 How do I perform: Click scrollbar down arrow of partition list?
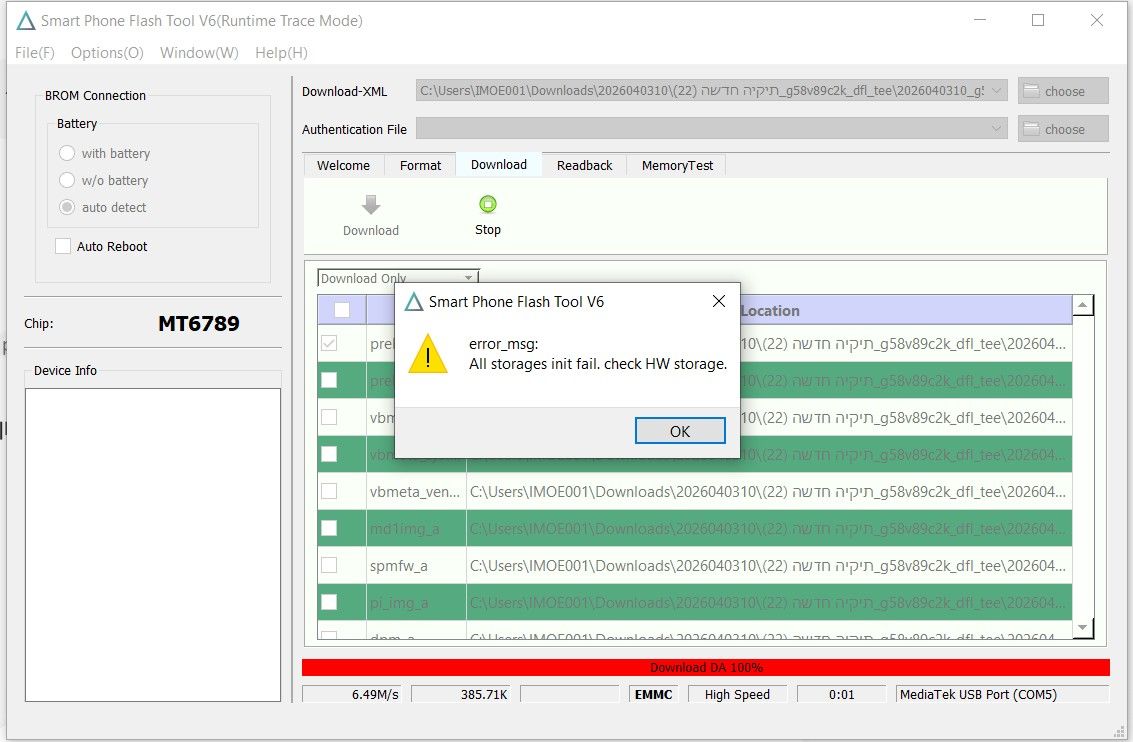pyautogui.click(x=1082, y=628)
